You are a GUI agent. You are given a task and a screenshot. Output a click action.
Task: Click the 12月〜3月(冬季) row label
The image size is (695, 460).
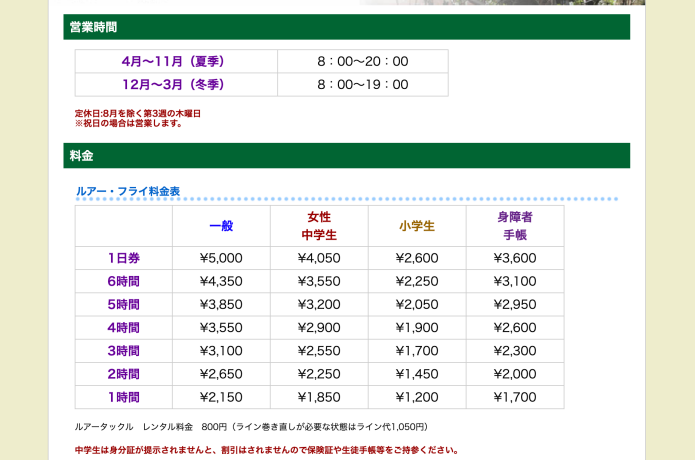coord(176,84)
